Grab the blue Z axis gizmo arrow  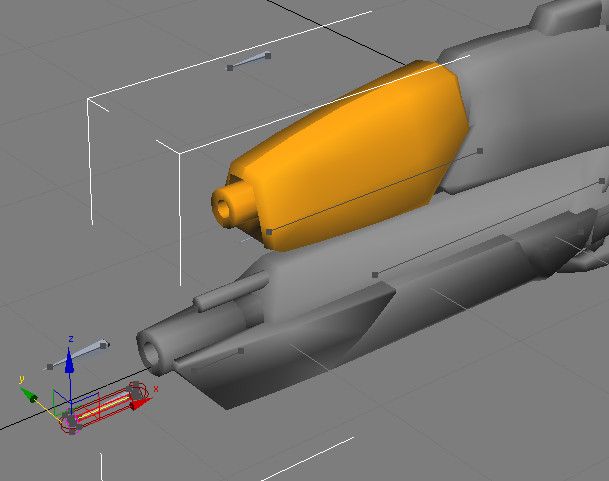[70, 361]
